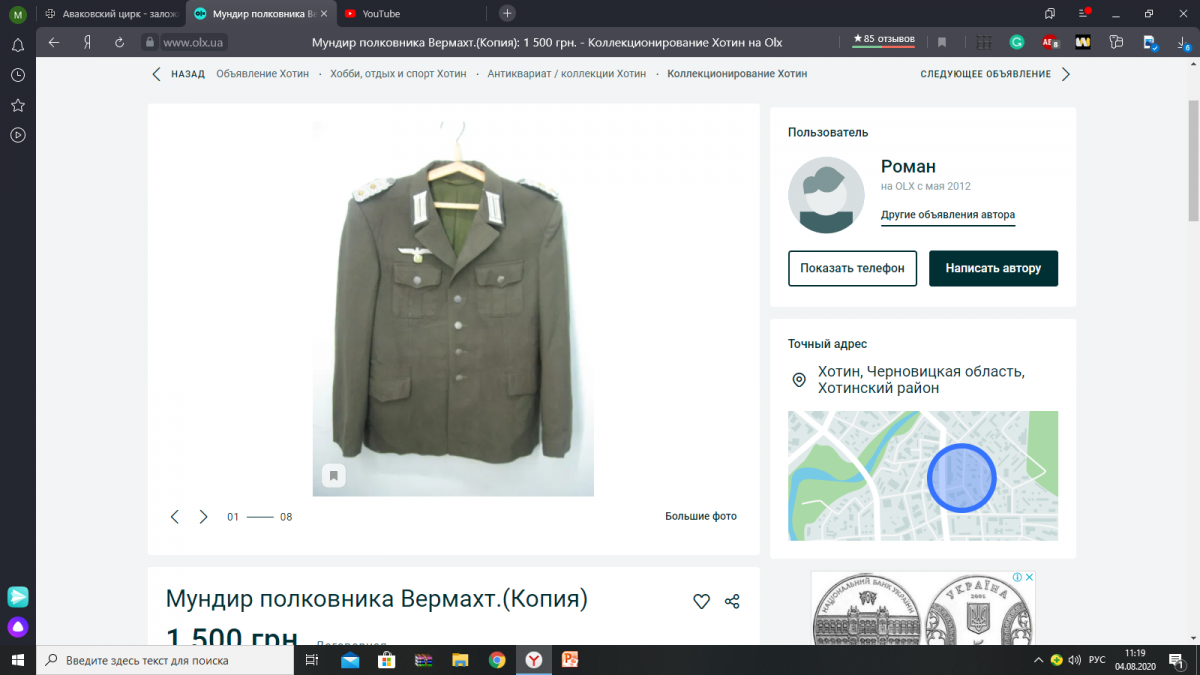Open Task View on taskbar
This screenshot has height=675, width=1200.
coord(312,660)
